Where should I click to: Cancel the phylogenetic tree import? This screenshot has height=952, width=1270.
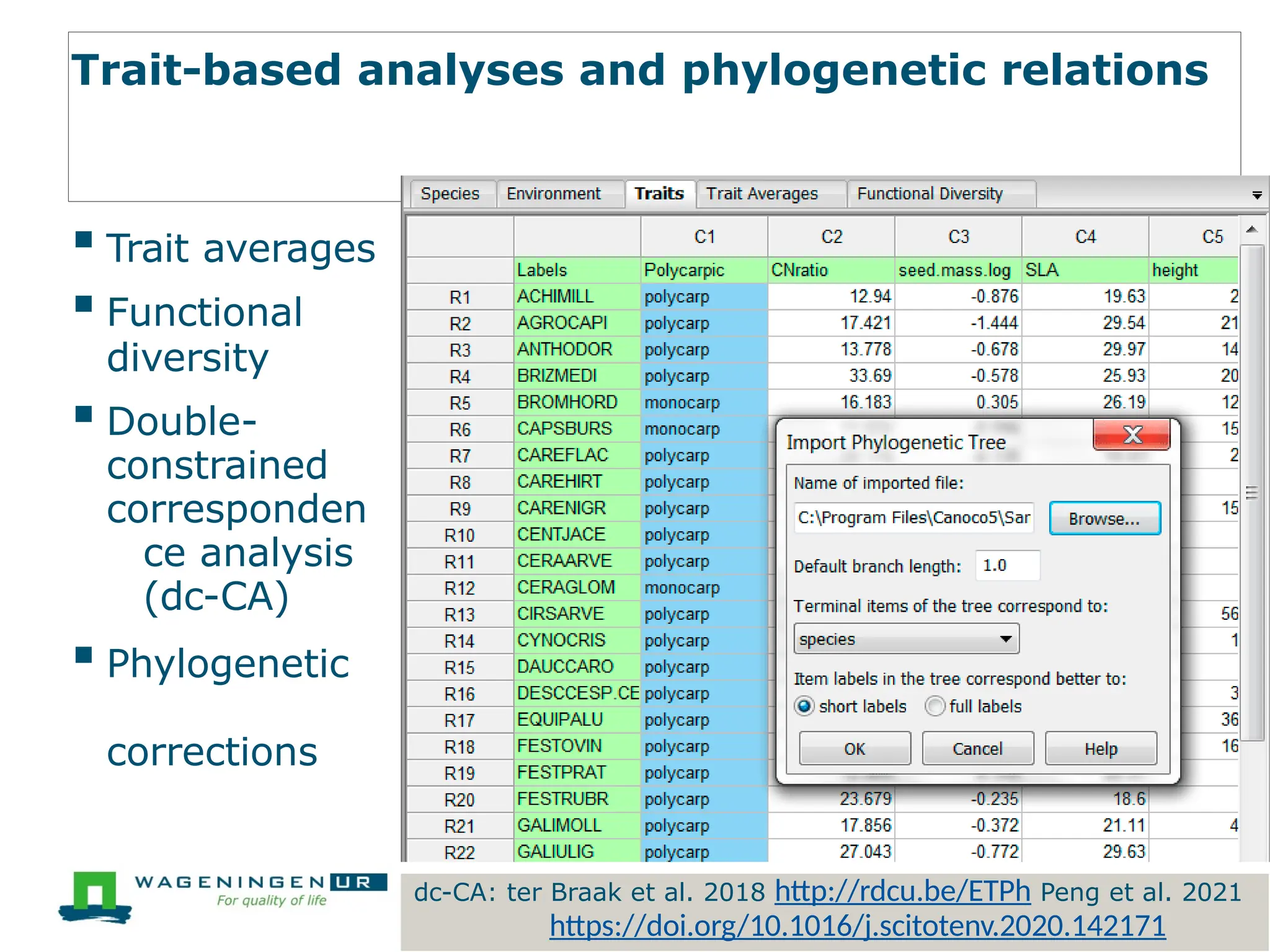(977, 749)
